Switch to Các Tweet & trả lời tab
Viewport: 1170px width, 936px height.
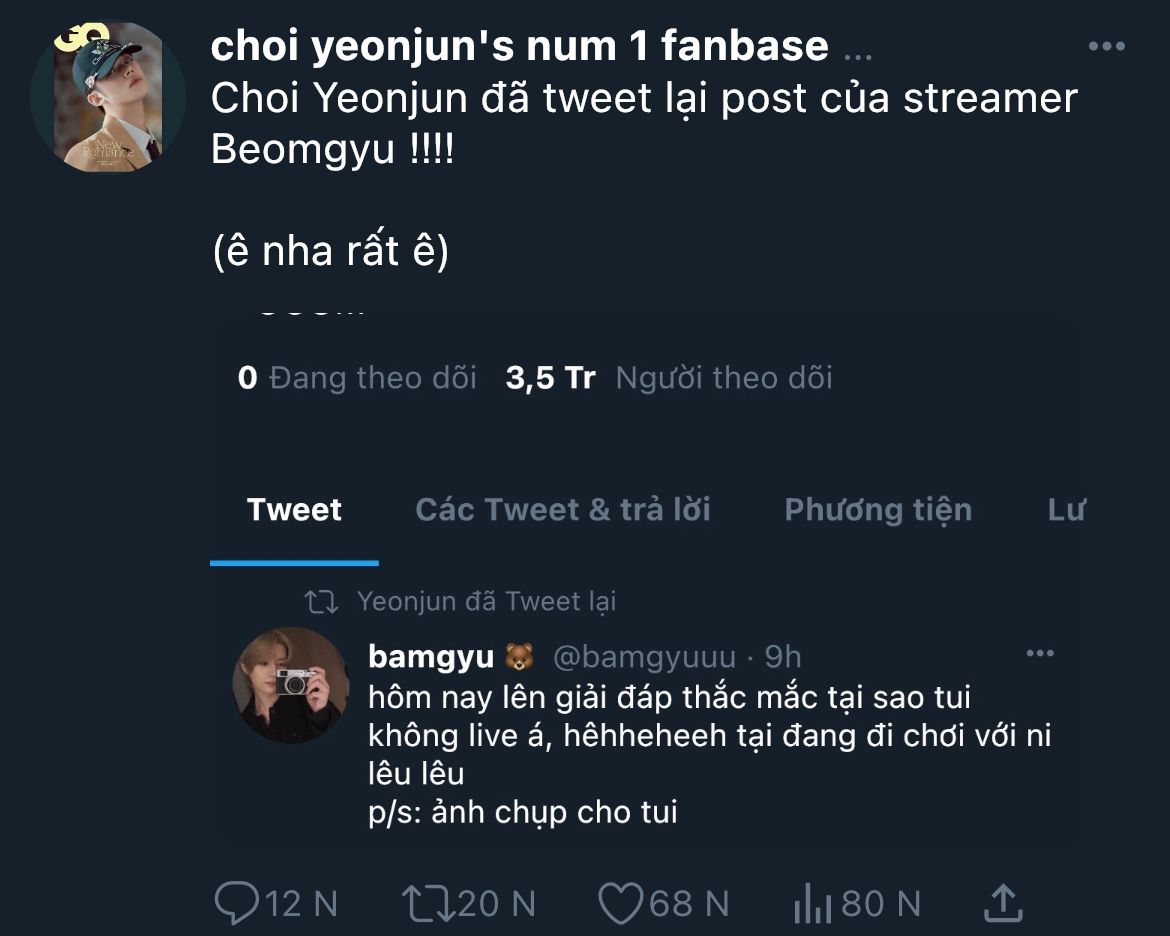coord(562,510)
